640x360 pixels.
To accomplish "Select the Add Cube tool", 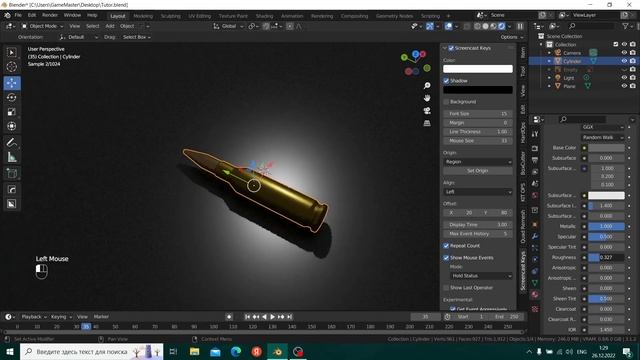I will pos(11,173).
